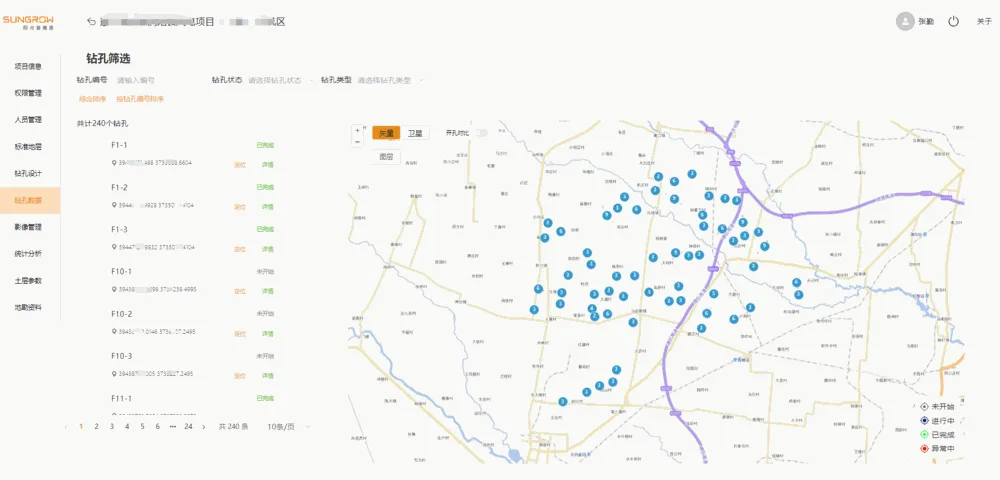Click the next page arrow

[203, 426]
